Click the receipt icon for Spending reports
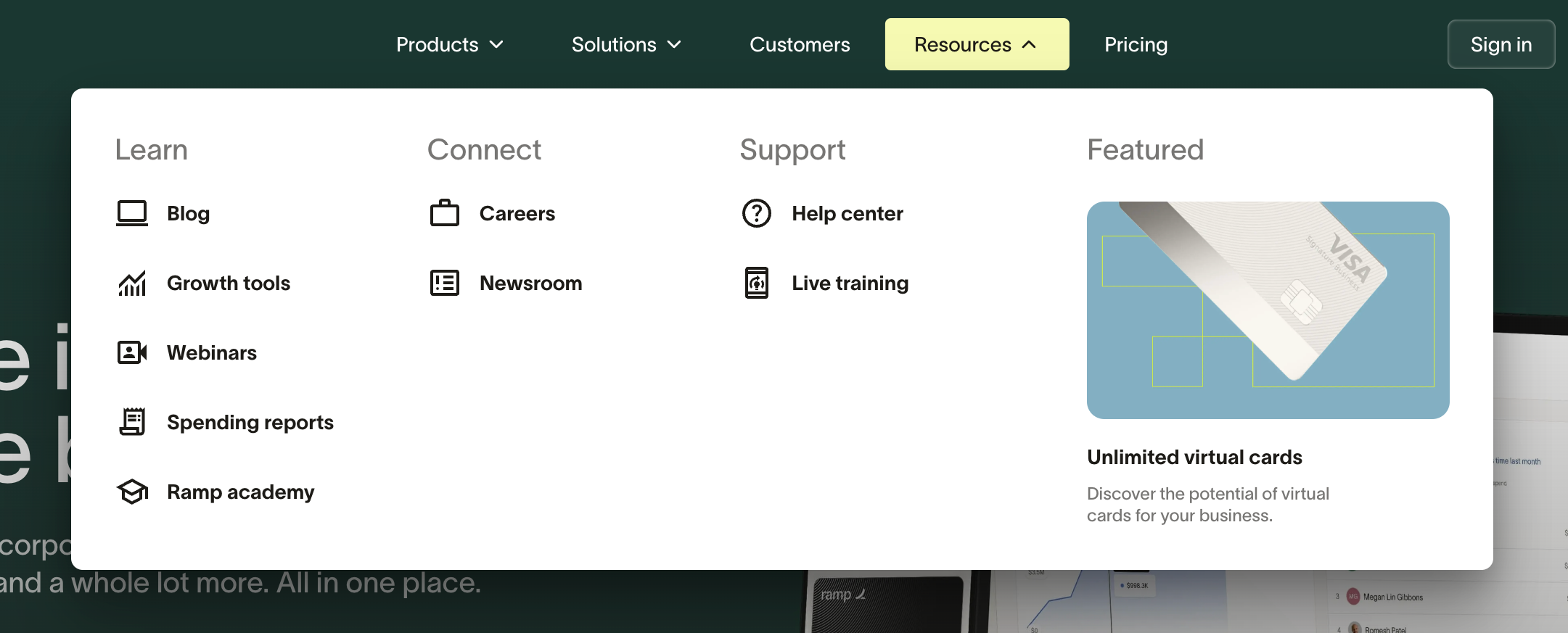 coord(132,422)
